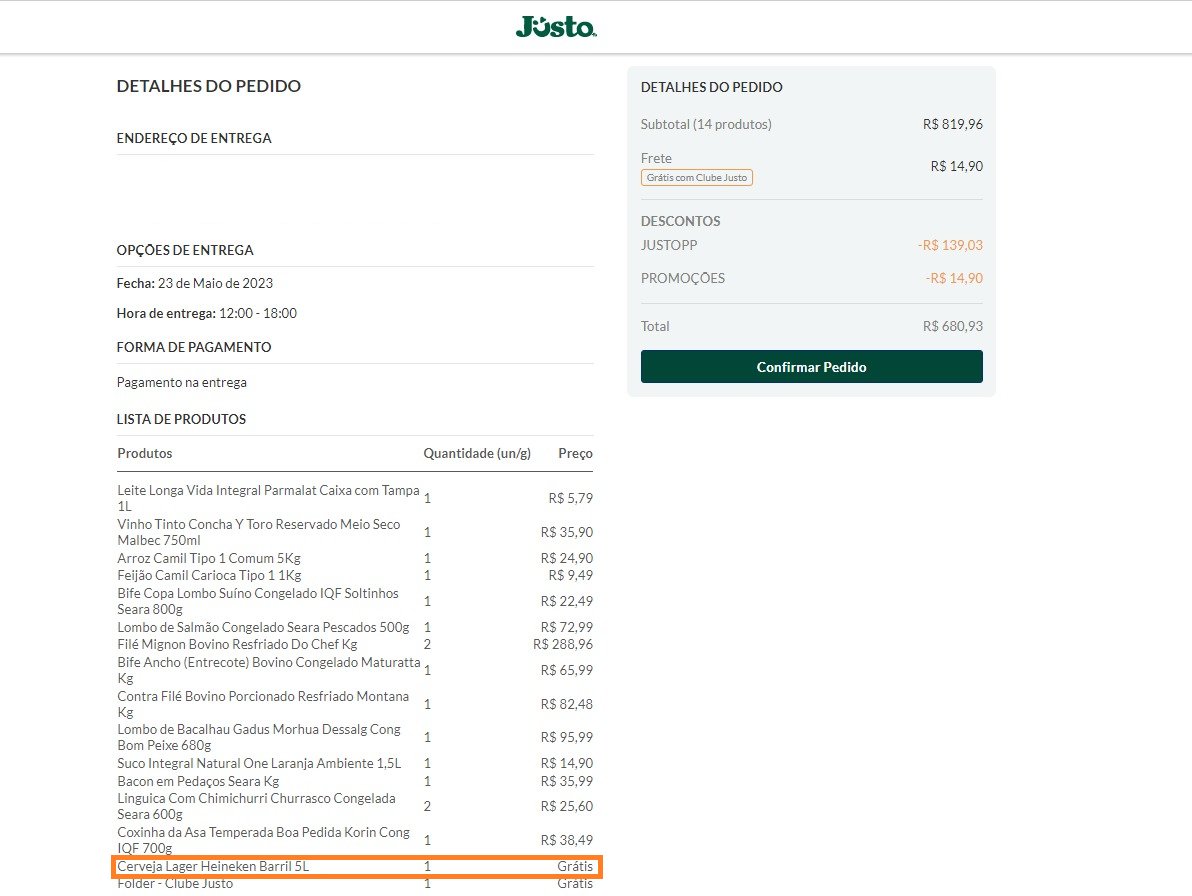This screenshot has height=896, width=1192.
Task: Click the Bife Copa Lombo price R$ 22,49
Action: (566, 601)
